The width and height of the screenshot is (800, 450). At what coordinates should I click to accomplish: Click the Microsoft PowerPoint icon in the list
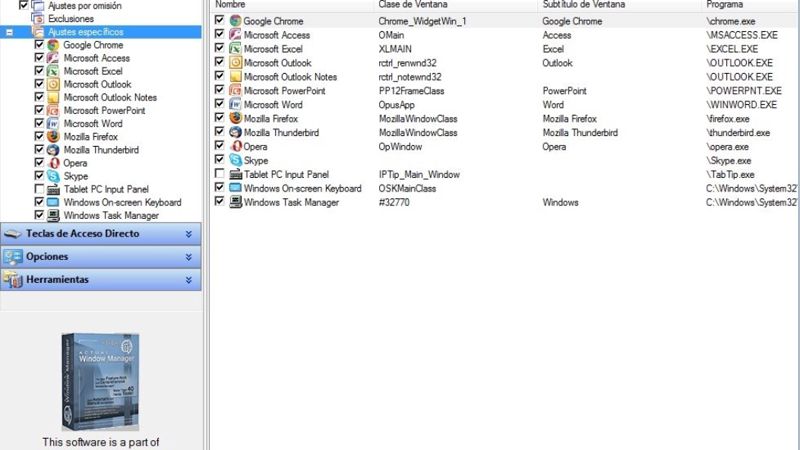[235, 91]
